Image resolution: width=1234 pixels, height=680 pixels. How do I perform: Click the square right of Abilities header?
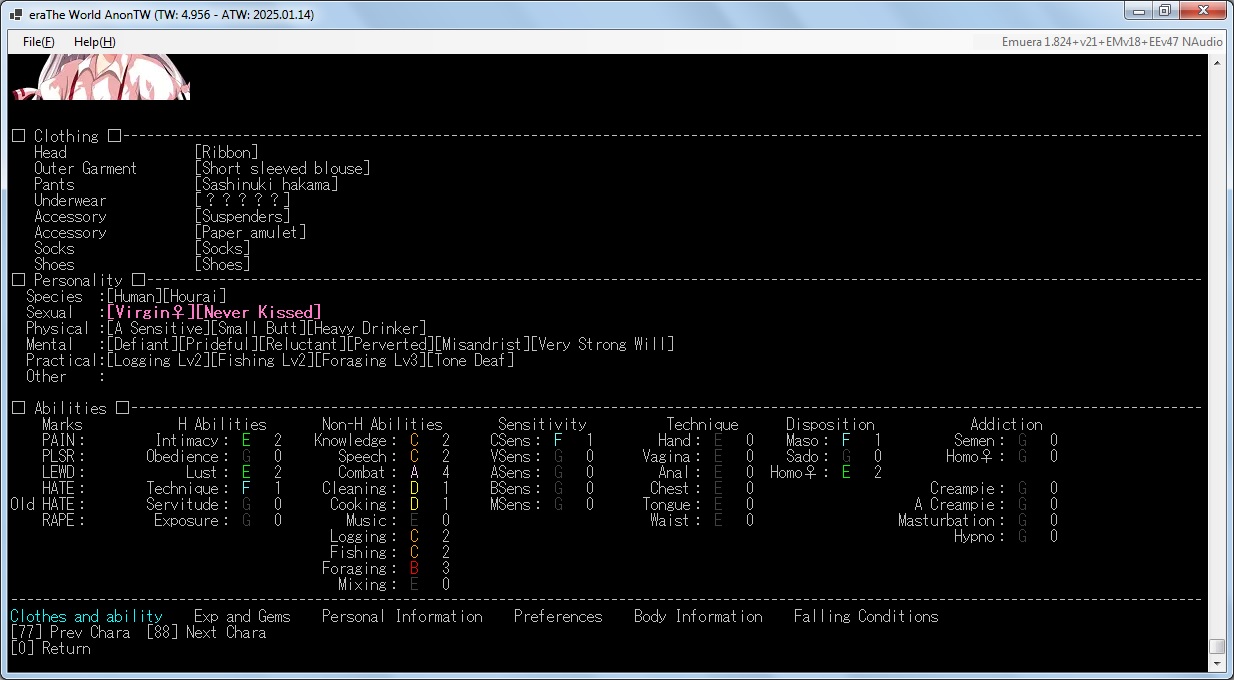pyautogui.click(x=122, y=408)
